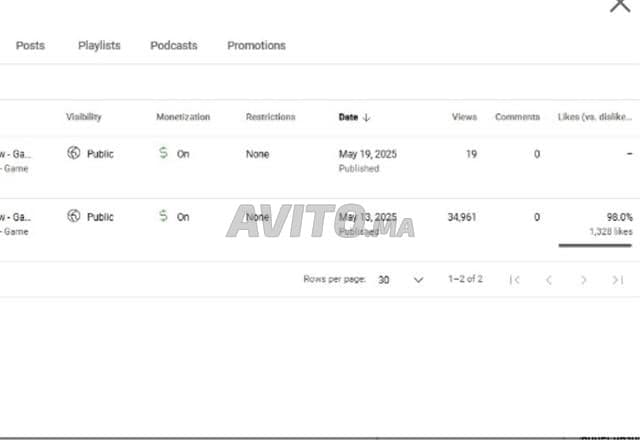Click the dollar icon for May 19 video
The width and height of the screenshot is (640, 440).
[163, 153]
